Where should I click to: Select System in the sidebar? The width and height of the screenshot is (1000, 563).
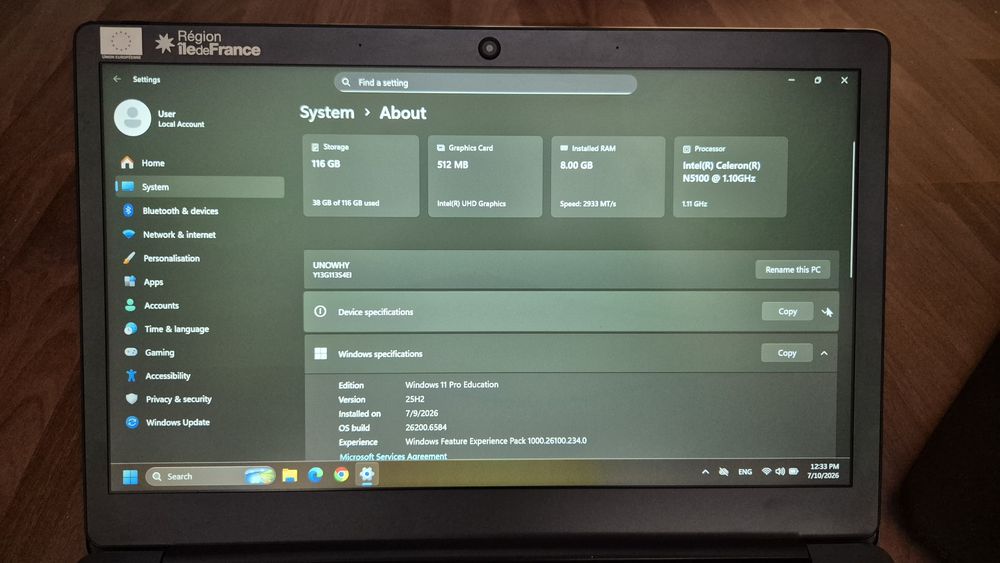[x=200, y=187]
